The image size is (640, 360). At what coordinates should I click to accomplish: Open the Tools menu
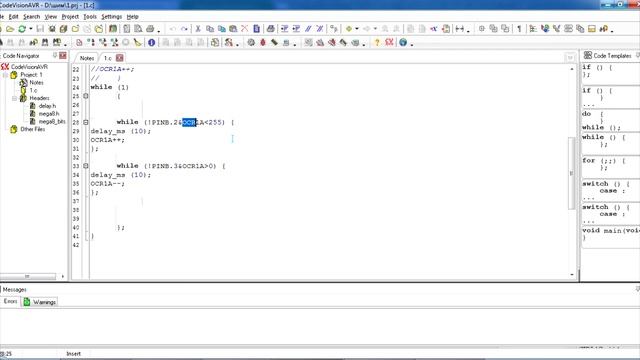click(90, 17)
